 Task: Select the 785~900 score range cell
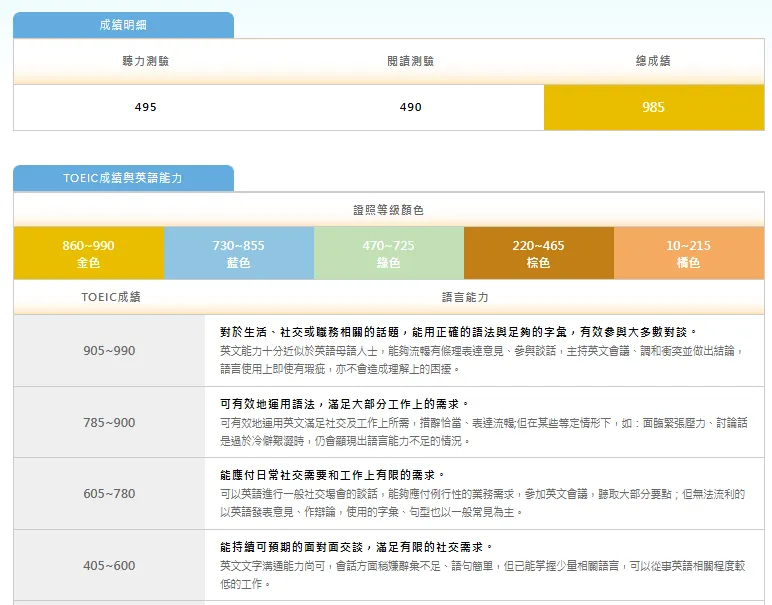(x=109, y=422)
